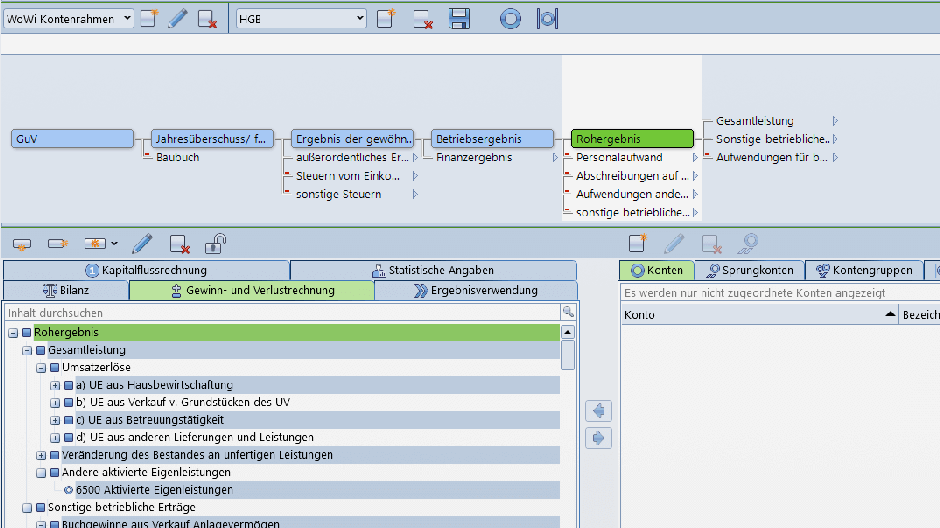Expand c) UE aus Betreuungstätigkeit
Image resolution: width=940 pixels, height=528 pixels.
[x=55, y=421]
